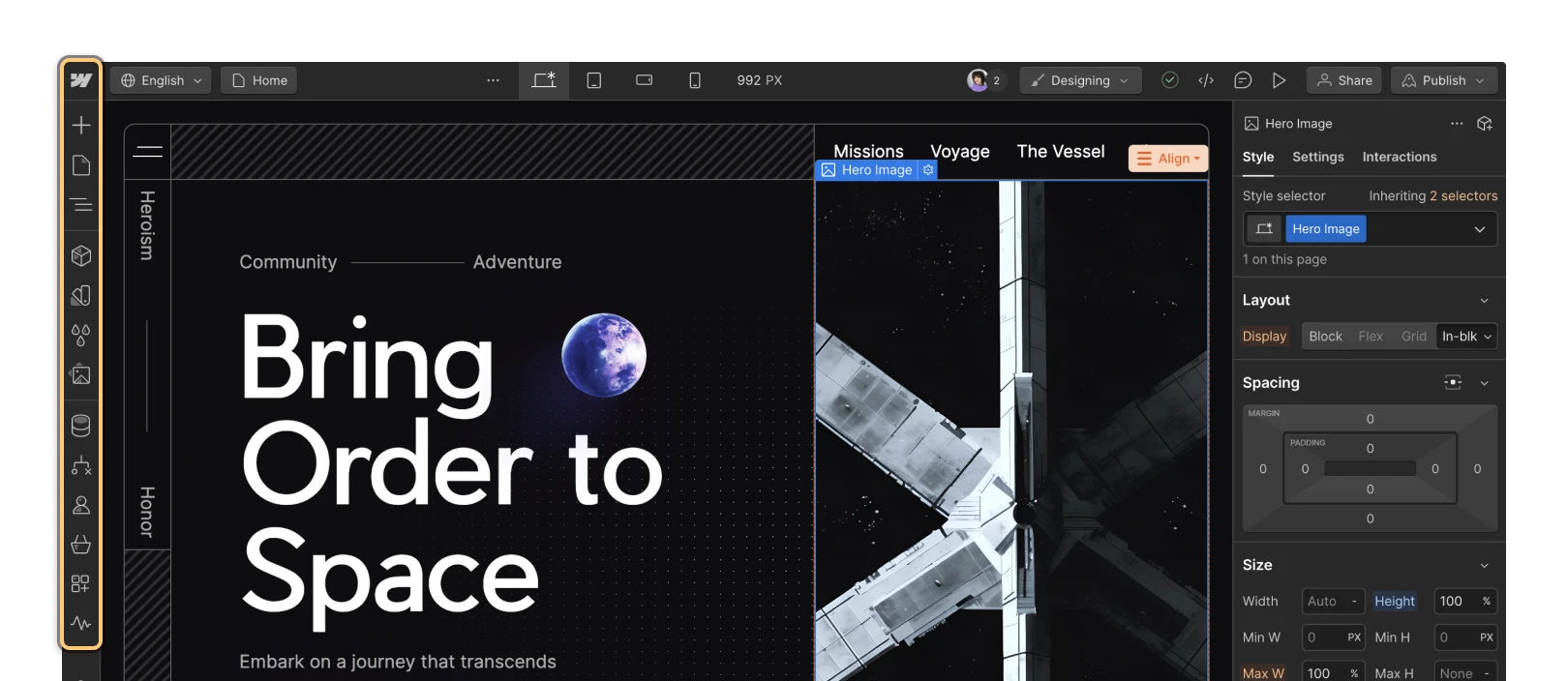Click the orange Align button
The image size is (1568, 681).
(1168, 158)
